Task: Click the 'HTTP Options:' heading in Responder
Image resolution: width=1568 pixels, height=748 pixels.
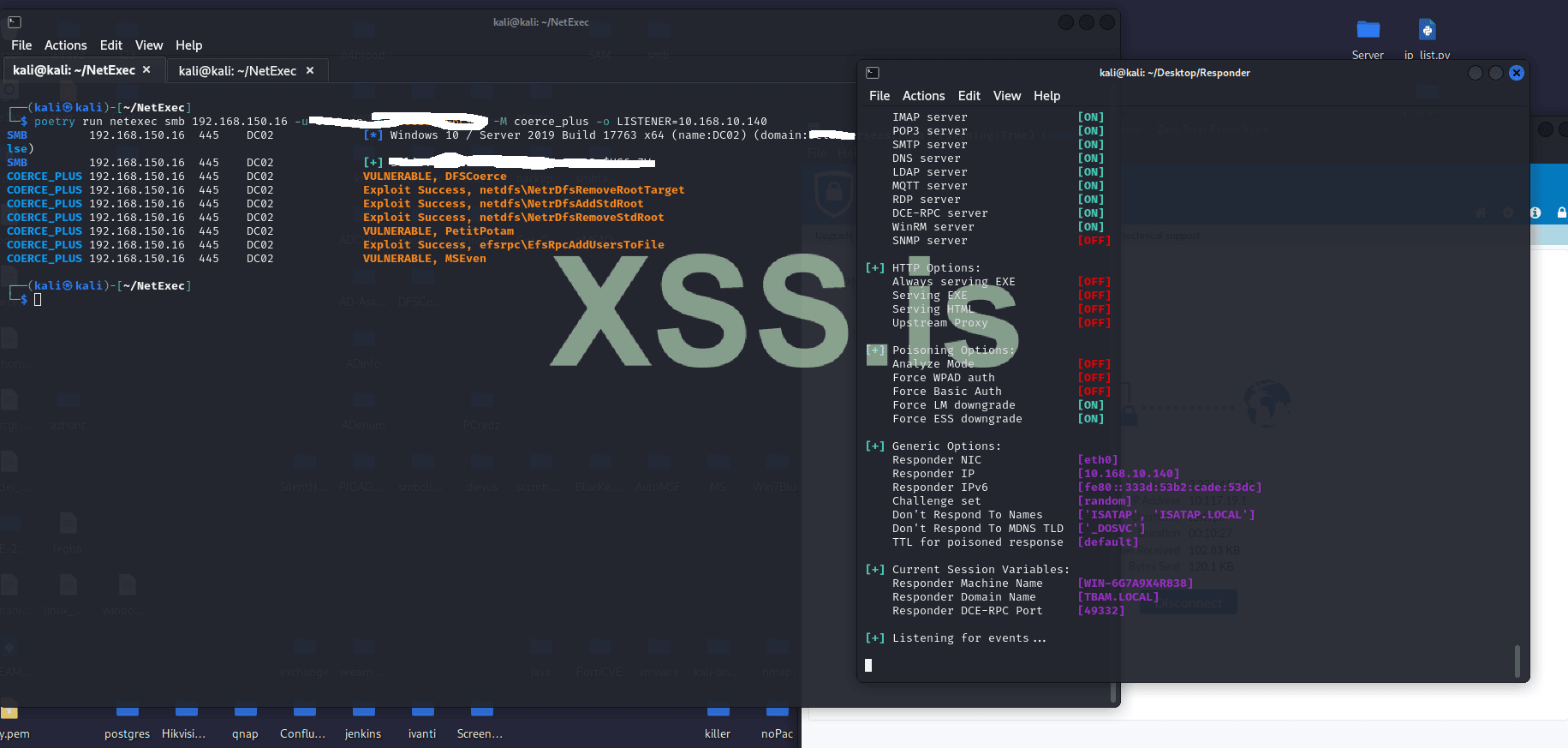Action: (x=937, y=268)
